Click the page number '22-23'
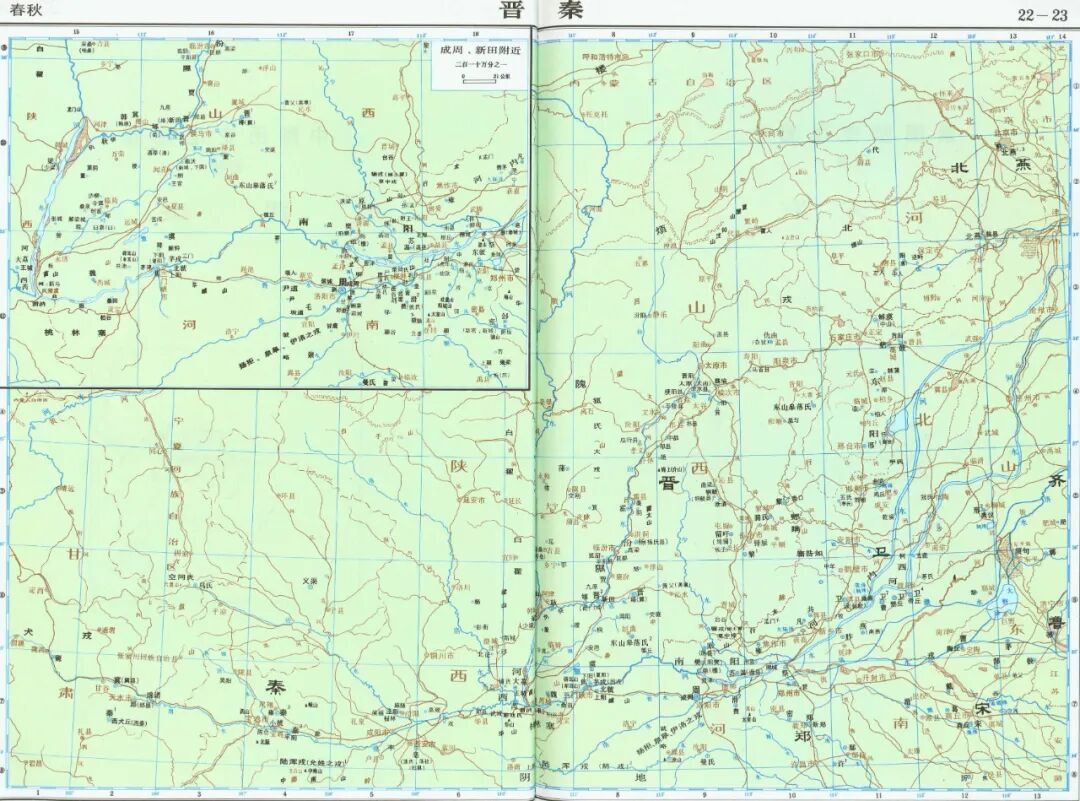This screenshot has height=801, width=1080. point(1042,16)
